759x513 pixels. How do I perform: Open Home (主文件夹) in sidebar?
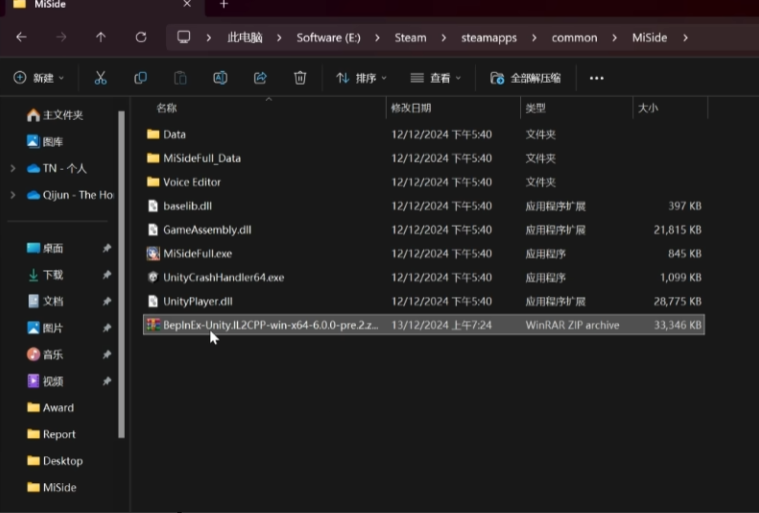(x=54, y=115)
